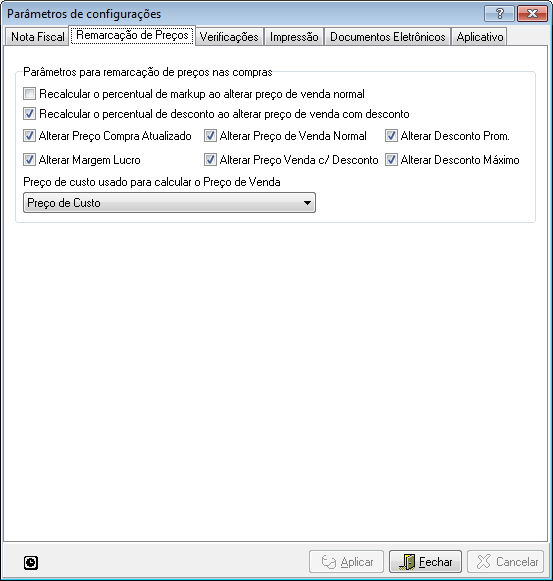The height and width of the screenshot is (581, 553).
Task: Open the Preço de Custo dropdown
Action: [x=169, y=203]
